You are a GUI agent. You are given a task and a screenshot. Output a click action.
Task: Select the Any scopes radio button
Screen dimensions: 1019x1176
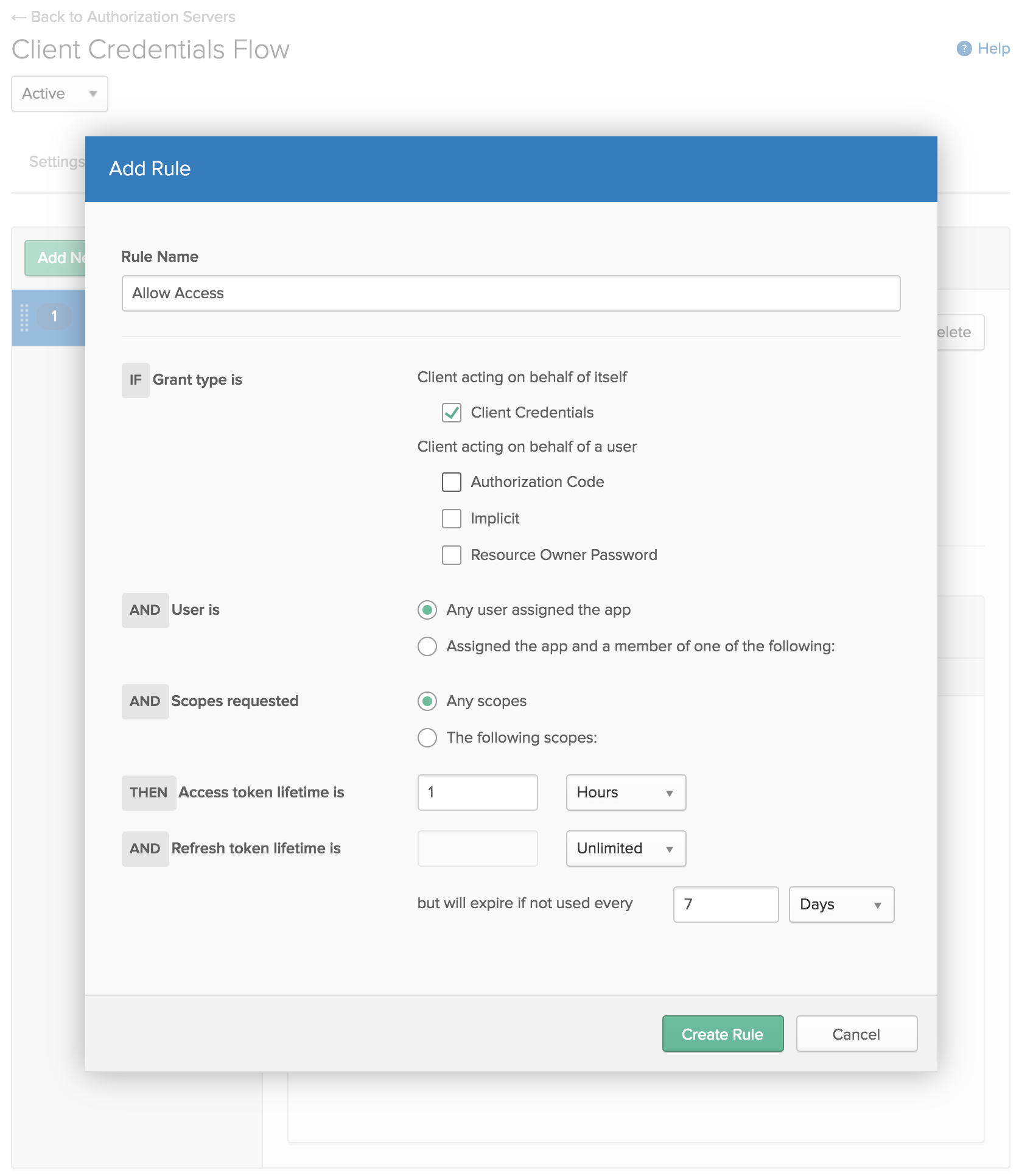pos(427,701)
